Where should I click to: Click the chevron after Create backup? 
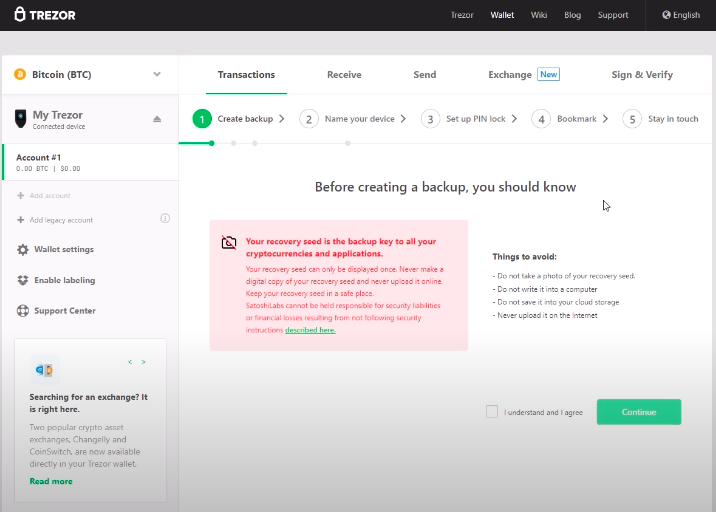[x=282, y=119]
